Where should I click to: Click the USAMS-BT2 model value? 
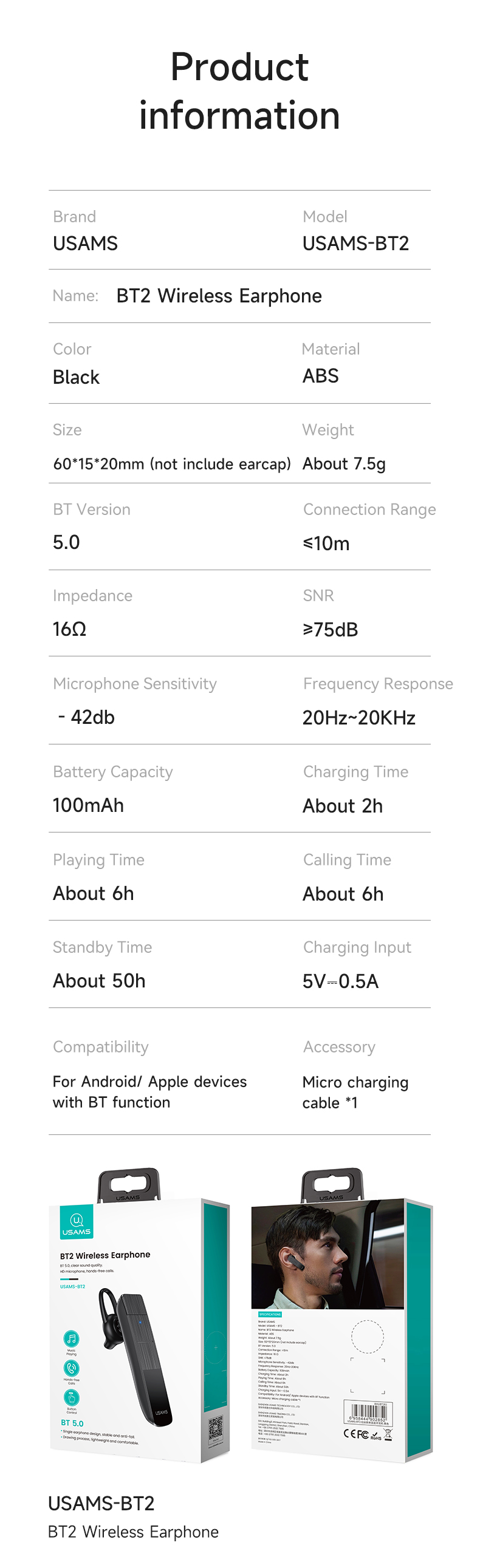(355, 244)
